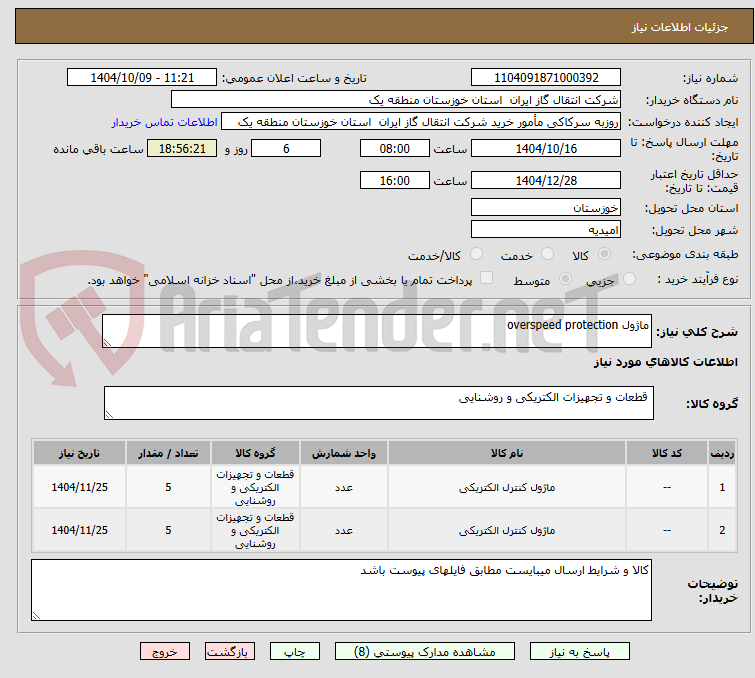Click the buyer notes textarea
The width and height of the screenshot is (755, 678).
[341, 590]
